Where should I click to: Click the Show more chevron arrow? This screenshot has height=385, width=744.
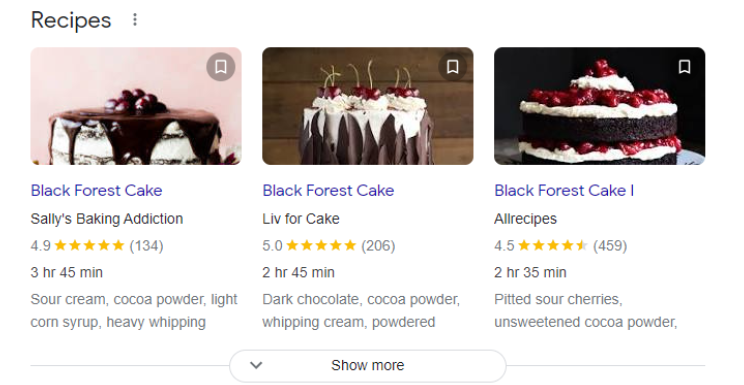[256, 366]
